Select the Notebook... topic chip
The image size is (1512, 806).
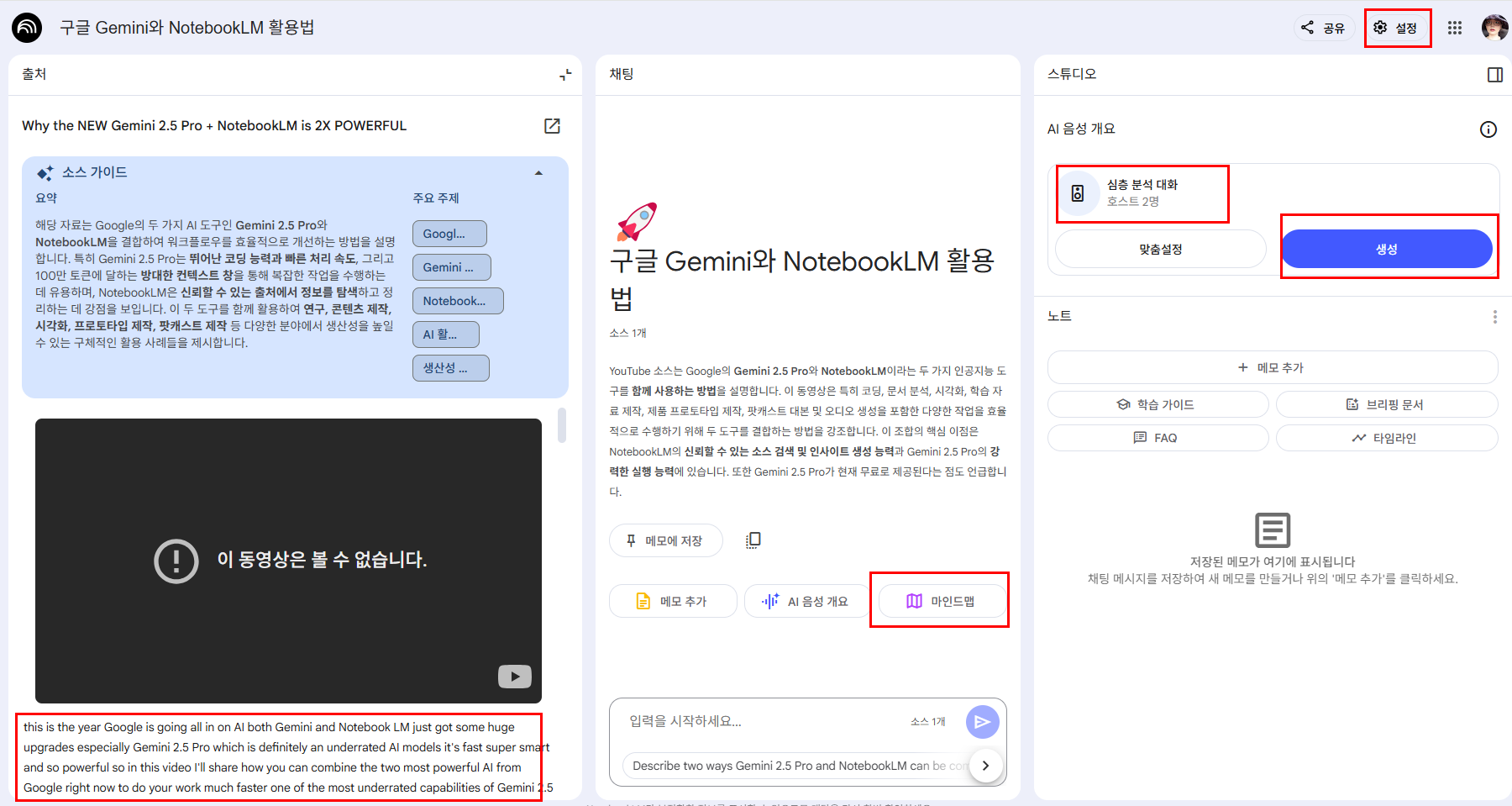[x=458, y=301]
